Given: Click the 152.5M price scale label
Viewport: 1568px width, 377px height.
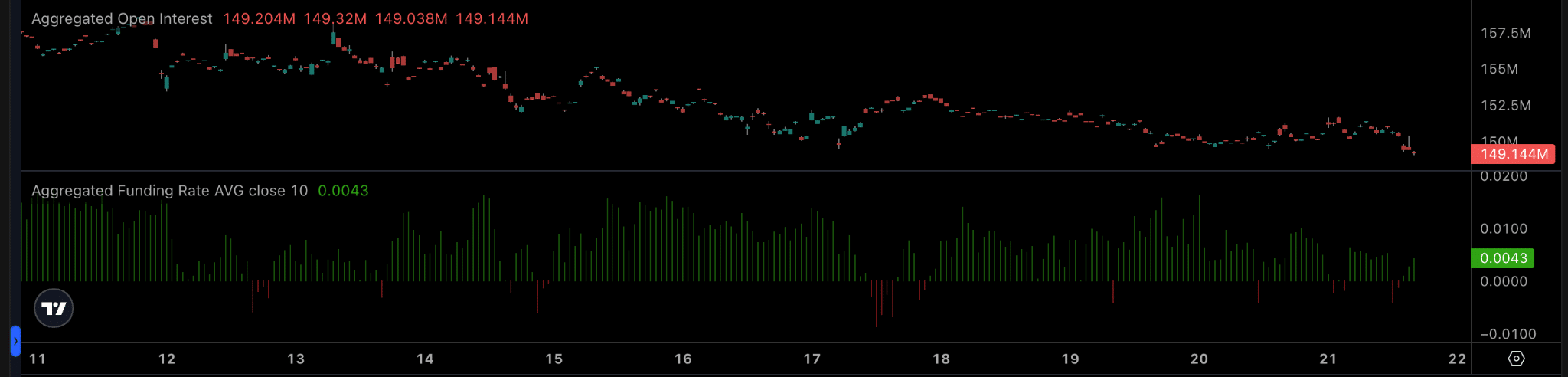Looking at the screenshot, I should tap(1506, 105).
